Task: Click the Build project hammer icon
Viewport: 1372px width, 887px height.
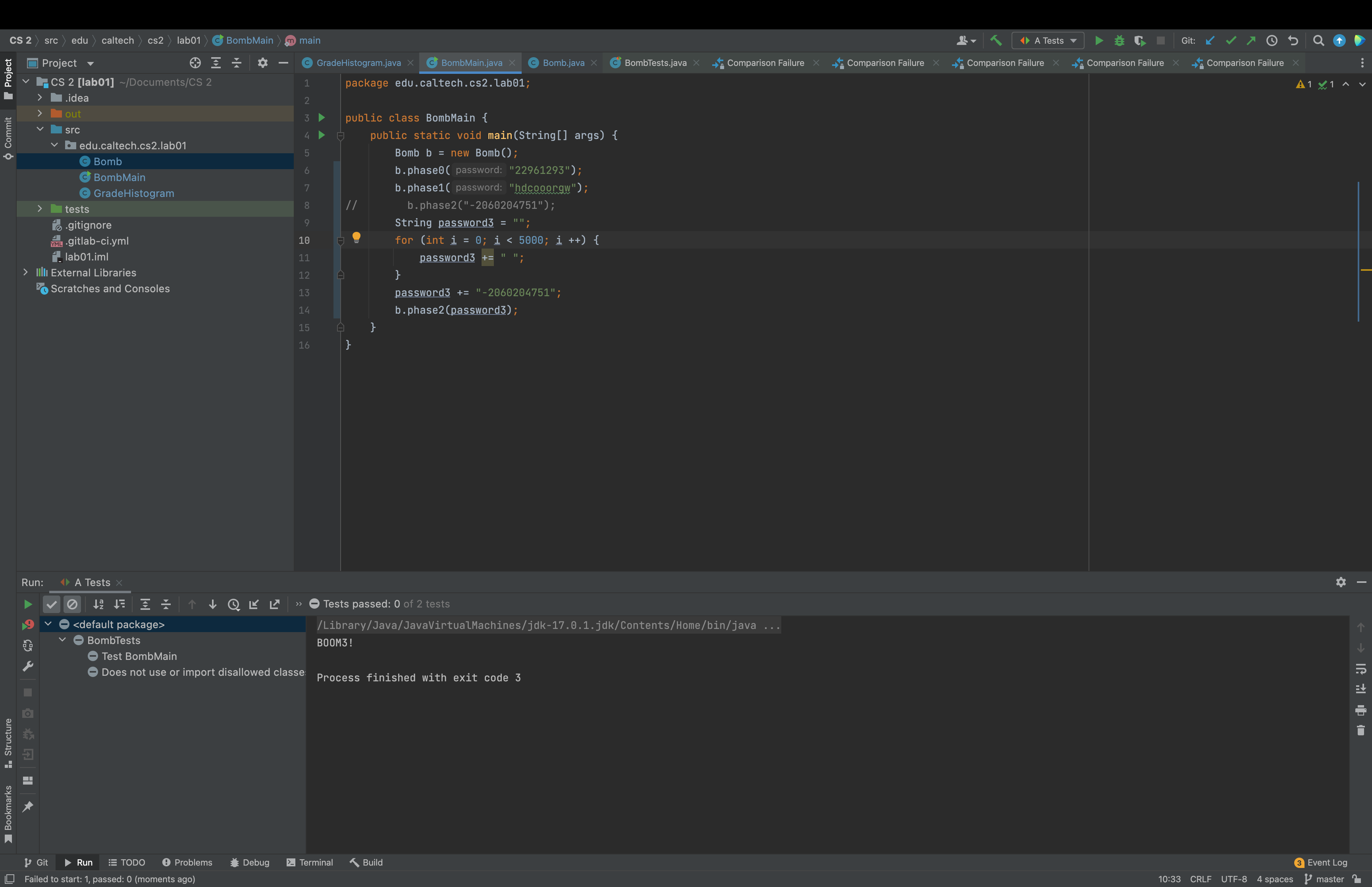Action: (996, 40)
